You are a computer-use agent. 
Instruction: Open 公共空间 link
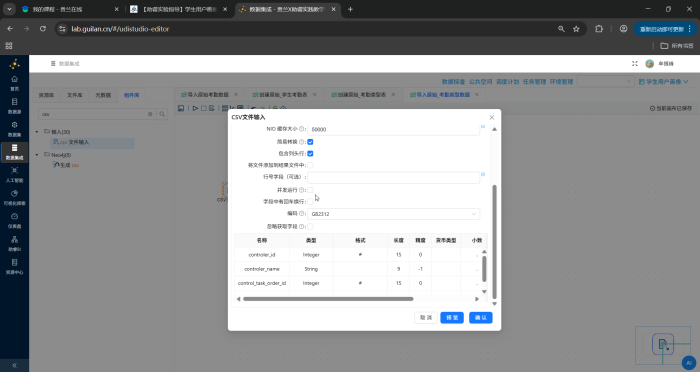480,82
